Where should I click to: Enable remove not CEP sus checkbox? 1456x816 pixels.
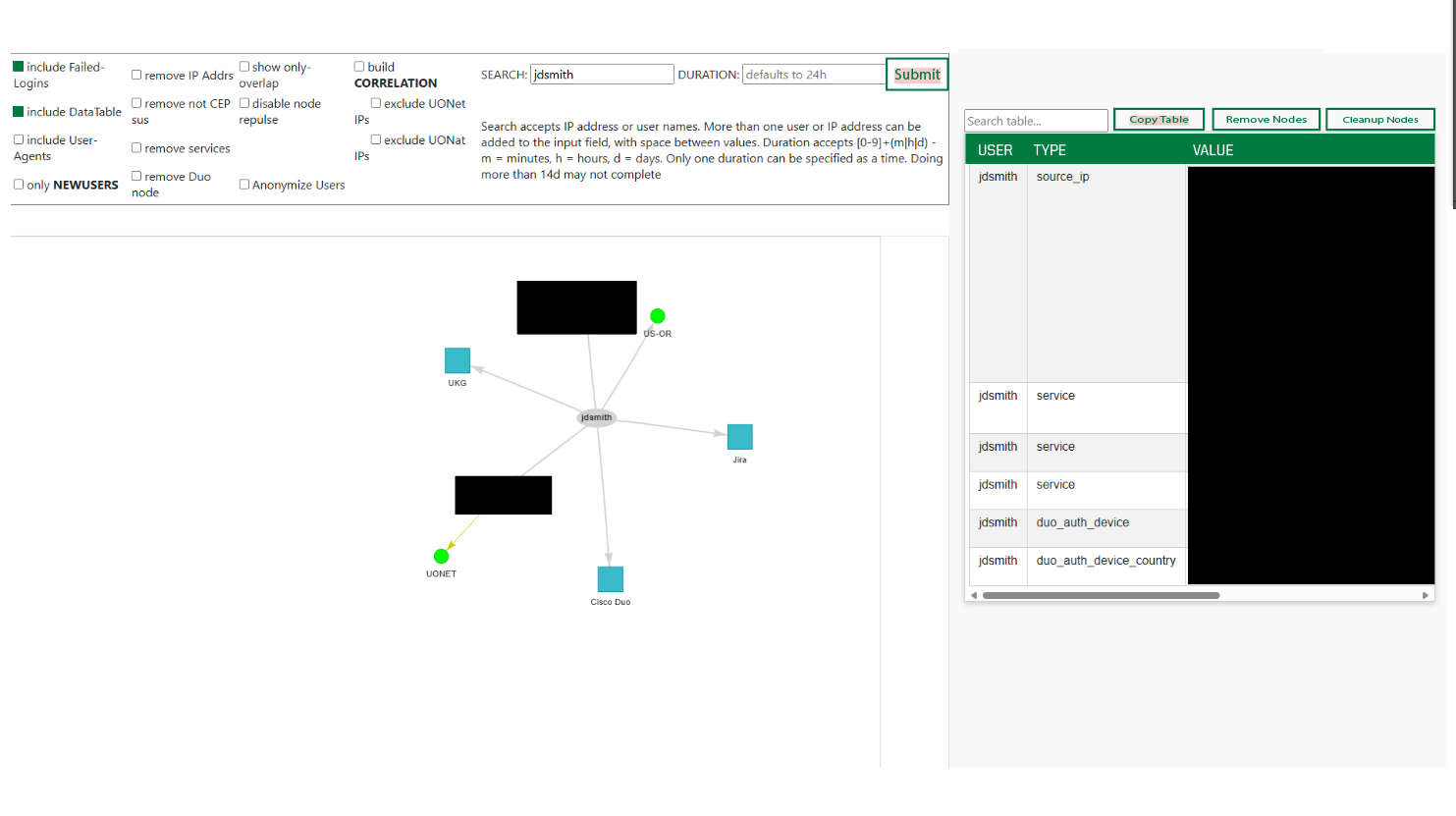[x=136, y=103]
